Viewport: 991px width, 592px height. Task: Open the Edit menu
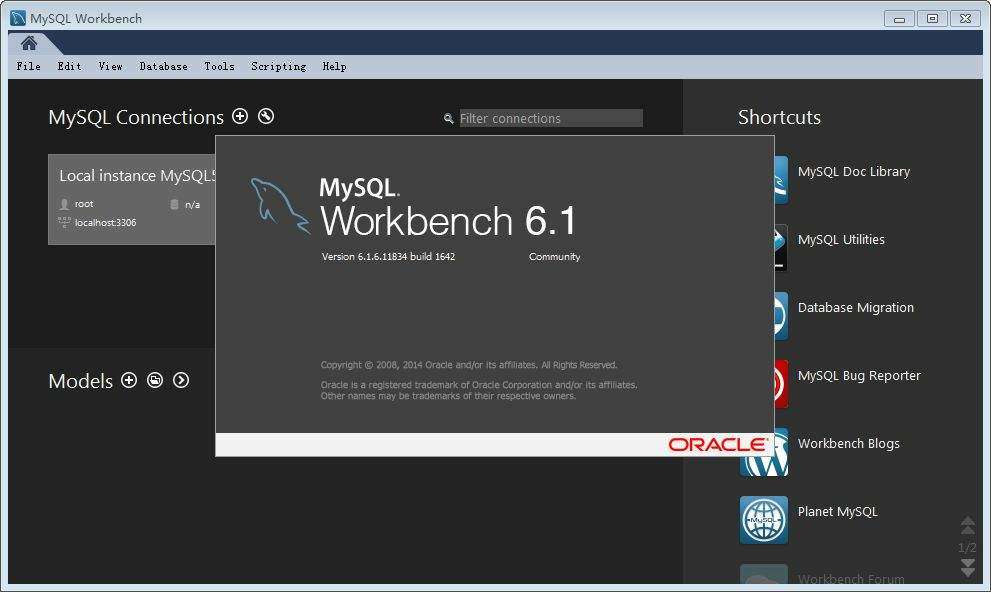70,66
